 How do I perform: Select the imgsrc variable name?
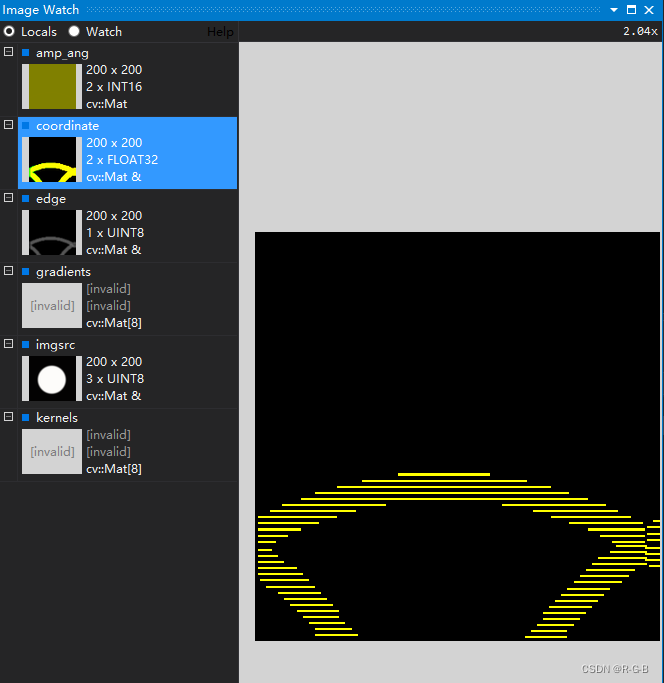55,345
